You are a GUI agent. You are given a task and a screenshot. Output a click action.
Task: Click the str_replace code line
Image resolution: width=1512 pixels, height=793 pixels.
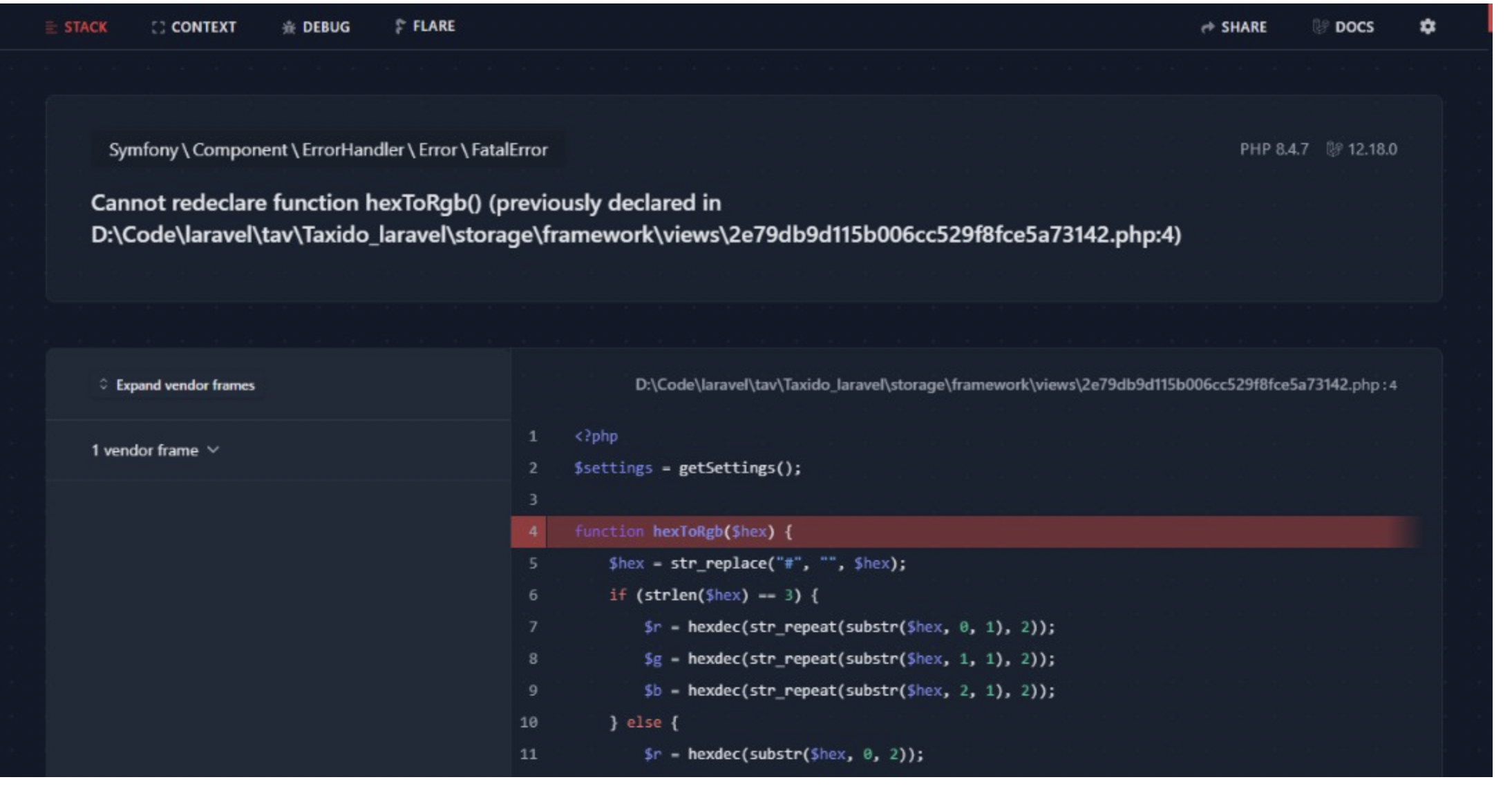tap(757, 563)
